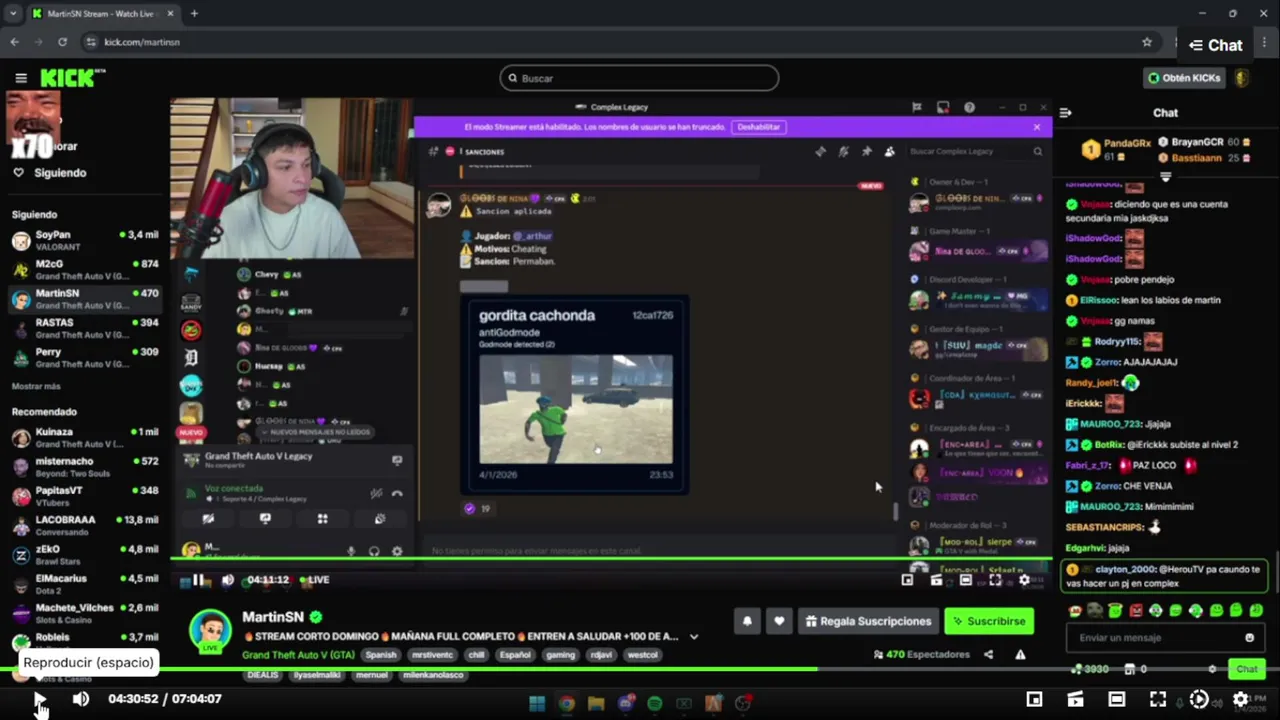Select MartinSN in the following list
Screen dimensions: 1280x720
pos(85,299)
